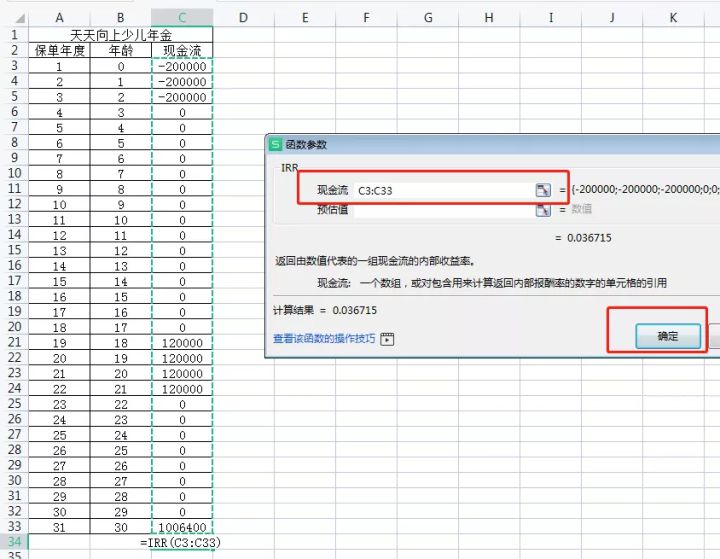The image size is (720, 559).
Task: Click the 现金流 input field containing C3:C33
Action: pyautogui.click(x=444, y=191)
